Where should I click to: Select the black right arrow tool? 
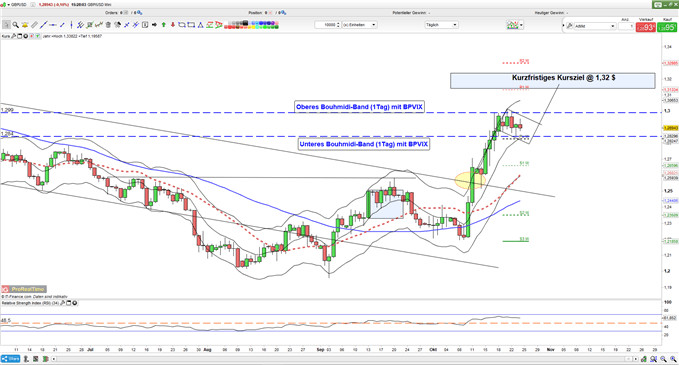pyautogui.click(x=154, y=25)
